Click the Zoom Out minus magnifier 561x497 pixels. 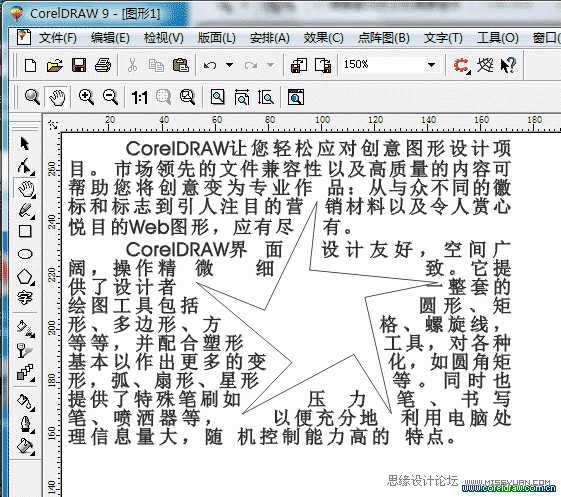[x=110, y=97]
